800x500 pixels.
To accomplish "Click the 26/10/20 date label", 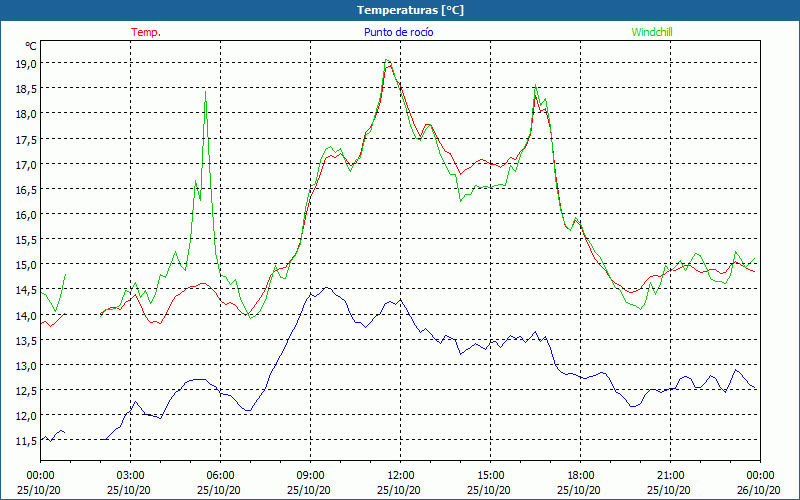I will (x=758, y=490).
